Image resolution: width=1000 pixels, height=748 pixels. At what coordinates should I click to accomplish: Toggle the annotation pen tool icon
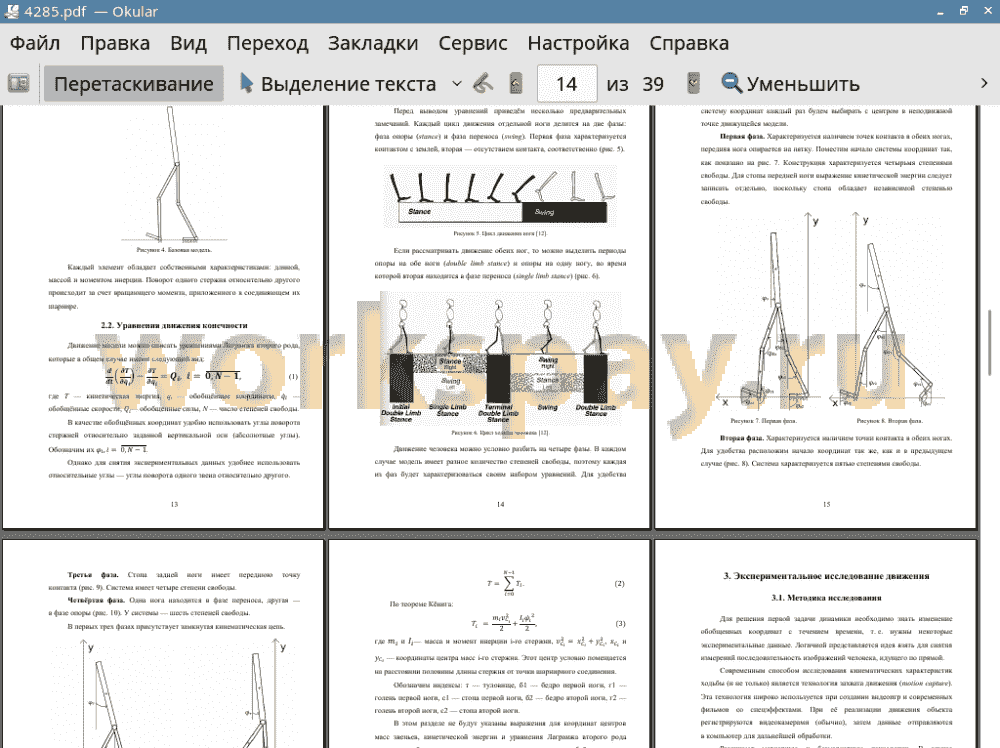483,84
